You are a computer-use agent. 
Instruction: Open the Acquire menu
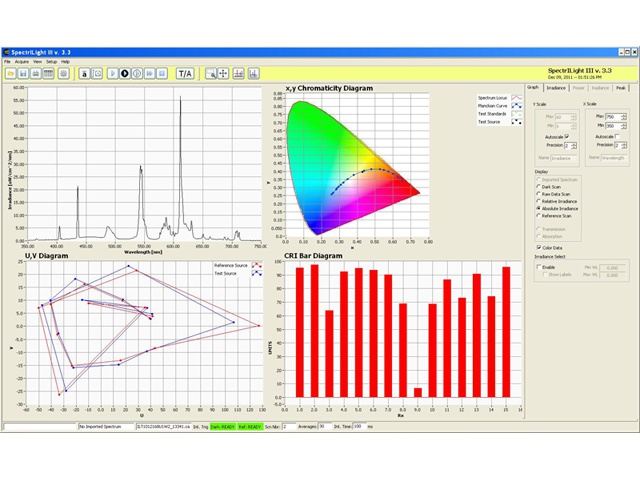point(21,61)
